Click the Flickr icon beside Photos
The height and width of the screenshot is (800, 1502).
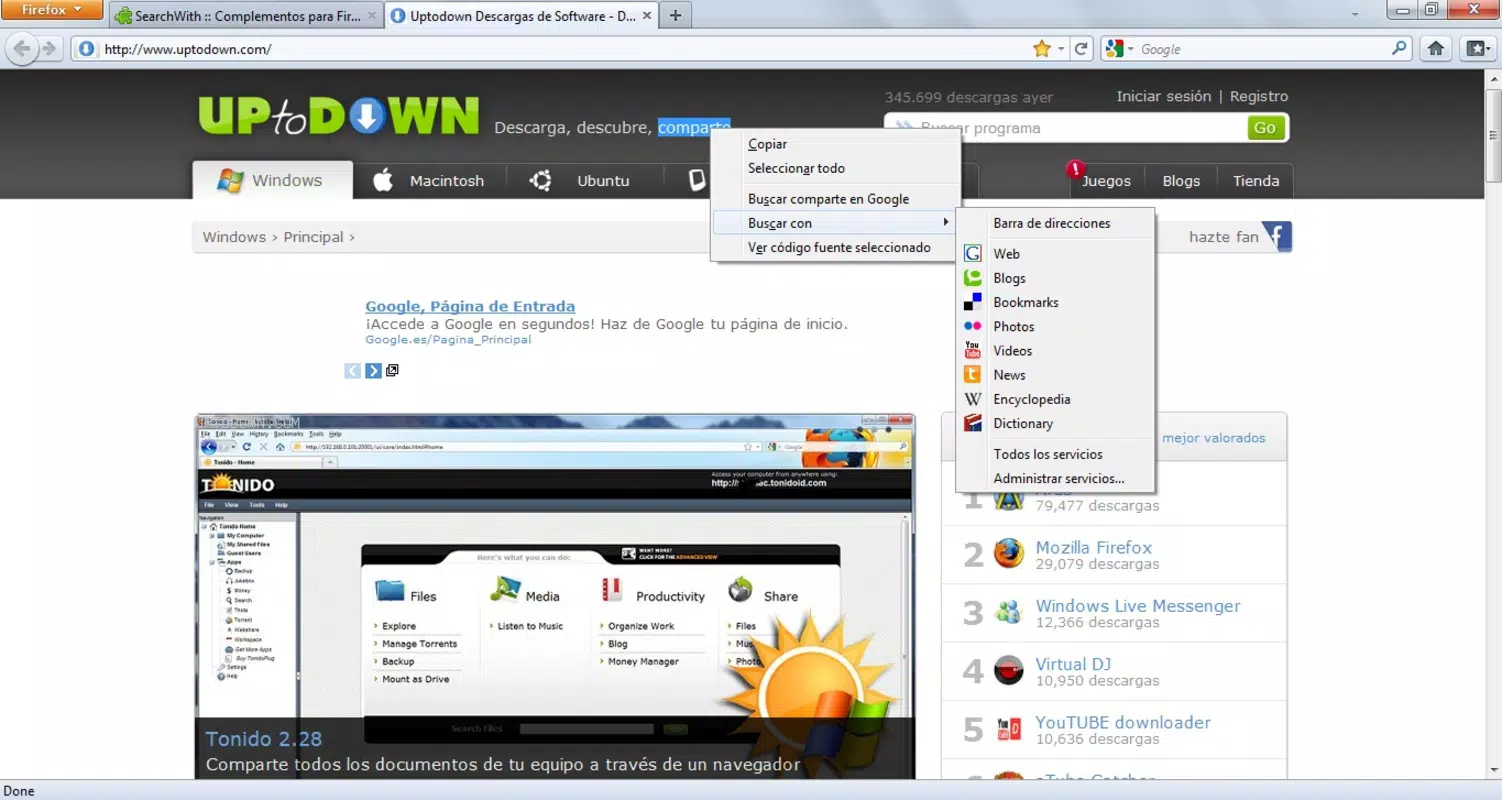click(x=972, y=326)
